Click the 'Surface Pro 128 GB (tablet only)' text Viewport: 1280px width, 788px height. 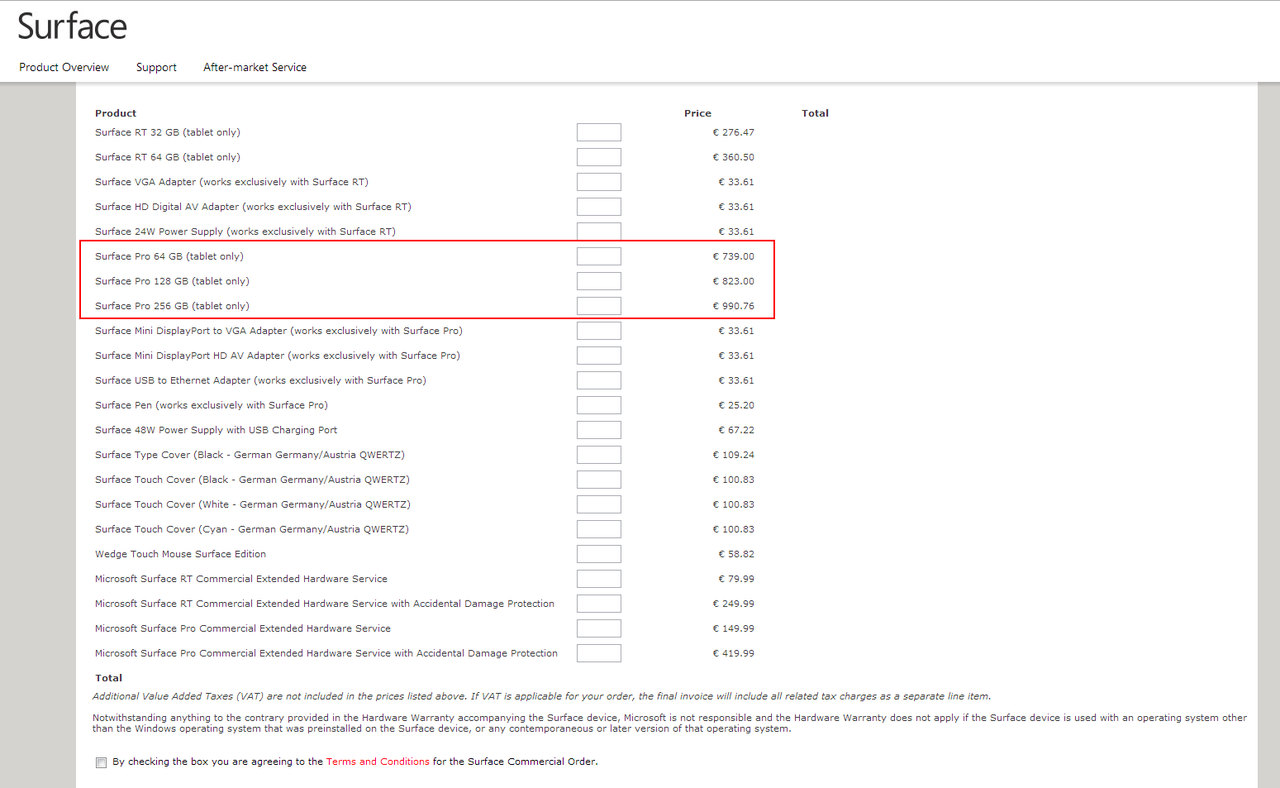point(172,281)
